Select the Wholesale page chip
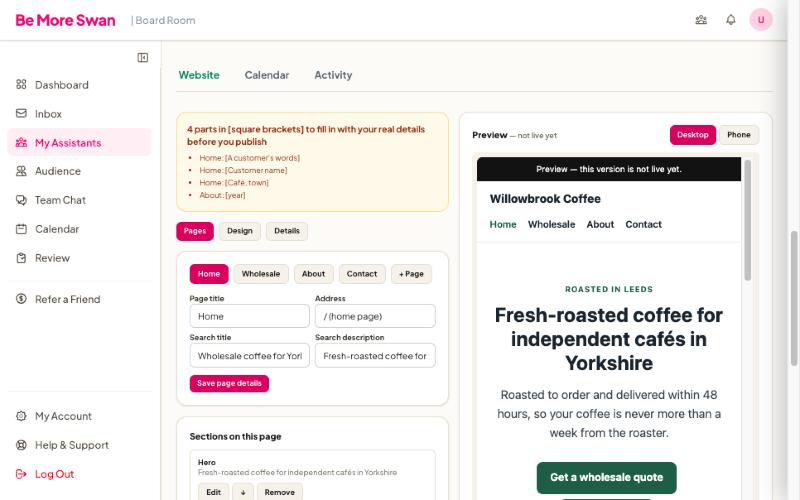800x500 pixels. (261, 274)
